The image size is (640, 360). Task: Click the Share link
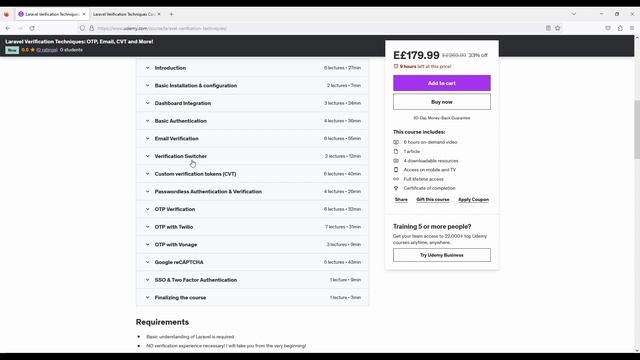coord(401,200)
